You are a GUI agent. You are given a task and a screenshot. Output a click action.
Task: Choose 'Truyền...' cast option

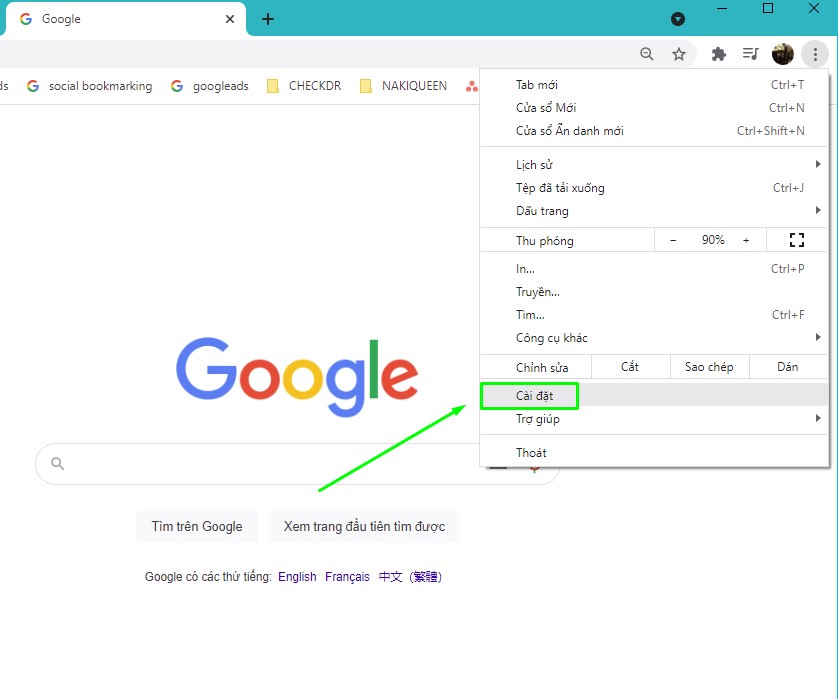[654, 292]
